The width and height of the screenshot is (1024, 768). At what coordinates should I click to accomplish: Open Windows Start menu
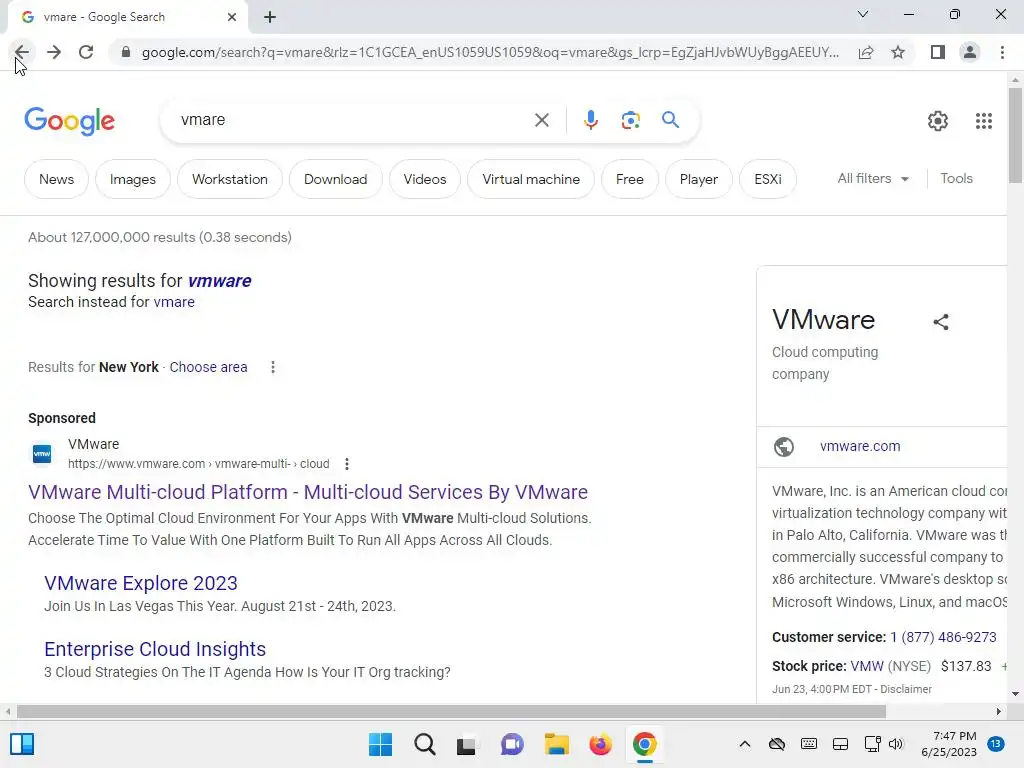pos(380,744)
